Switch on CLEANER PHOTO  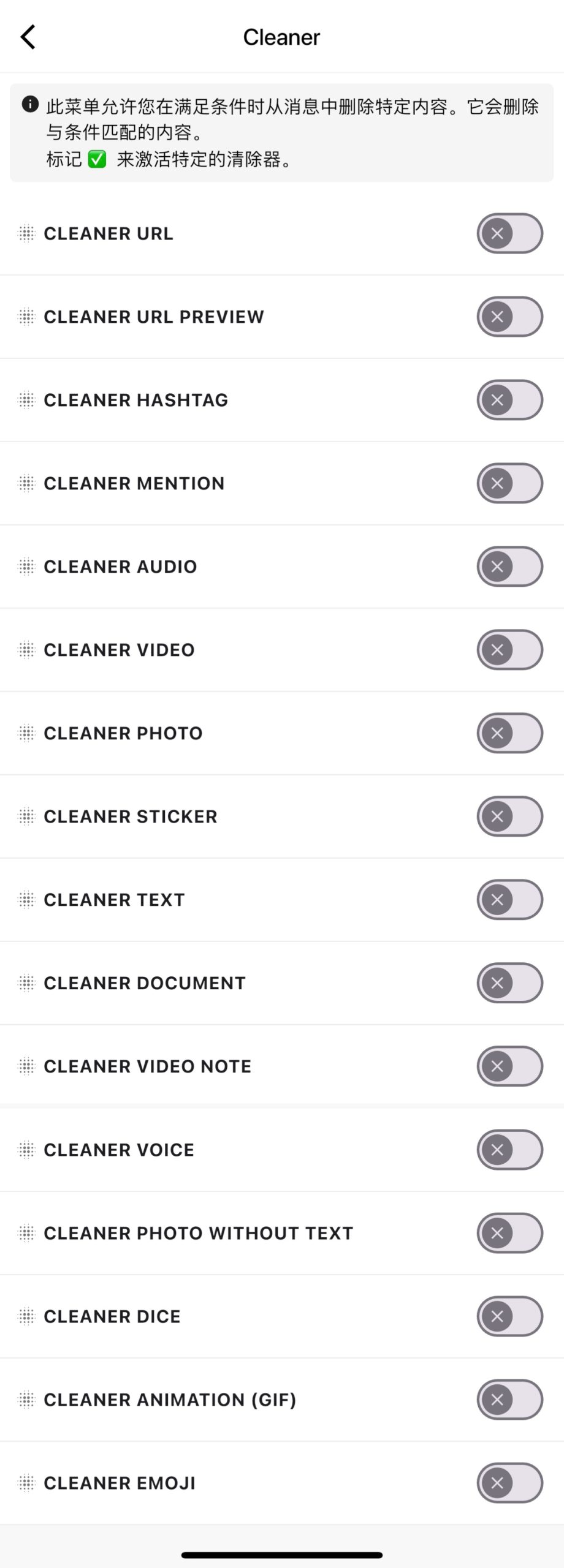click(x=510, y=733)
